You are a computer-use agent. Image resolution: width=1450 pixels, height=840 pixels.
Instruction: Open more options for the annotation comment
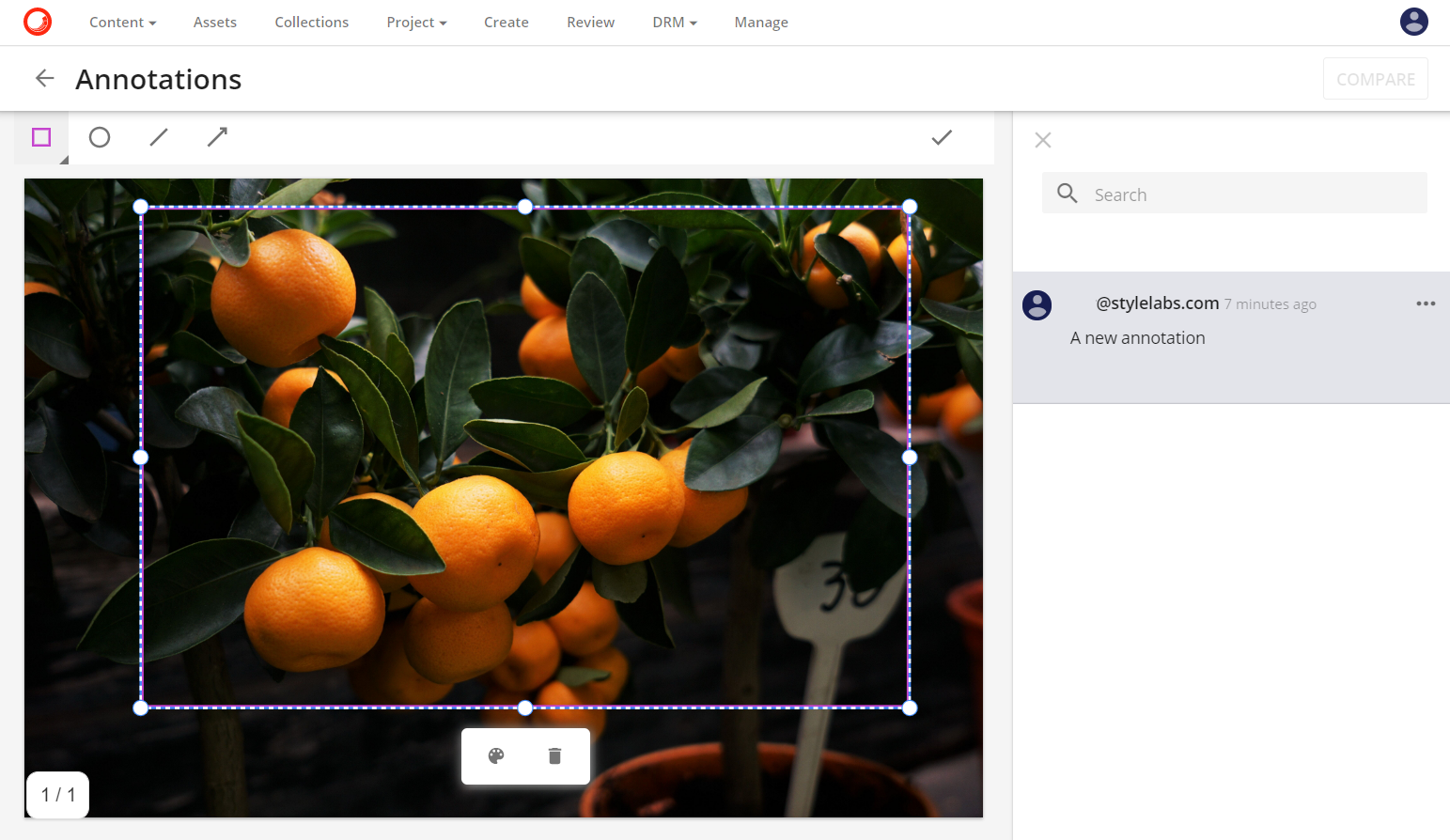coord(1427,303)
